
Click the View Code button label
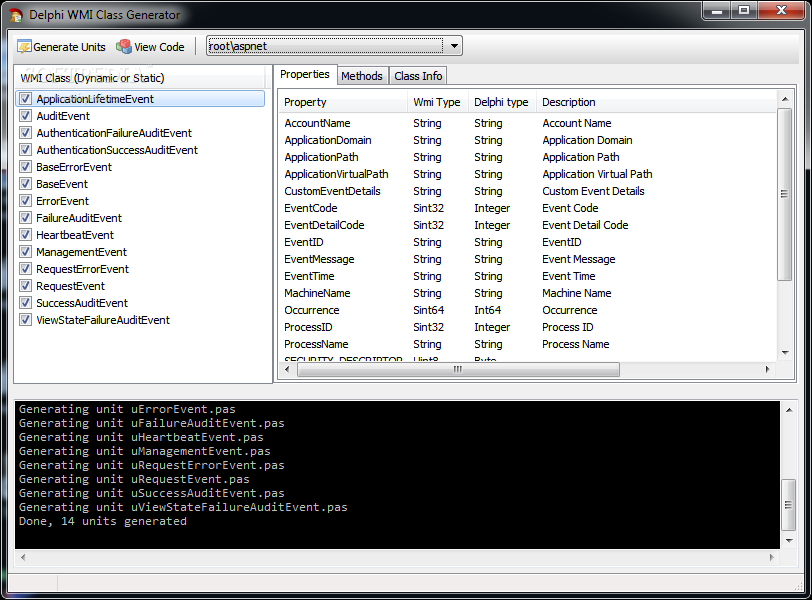[159, 47]
